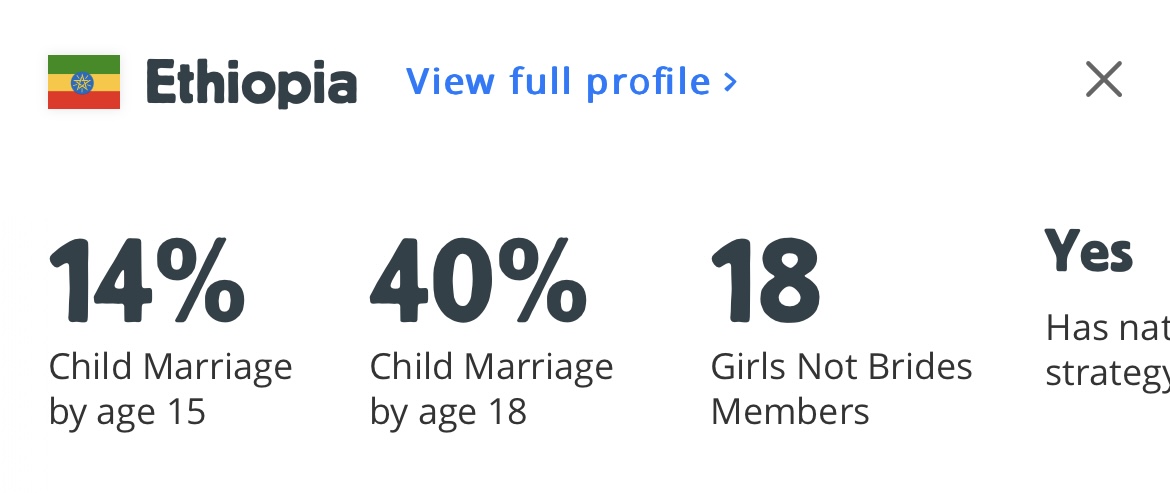Click the 14% child marriage statistic

click(x=146, y=279)
